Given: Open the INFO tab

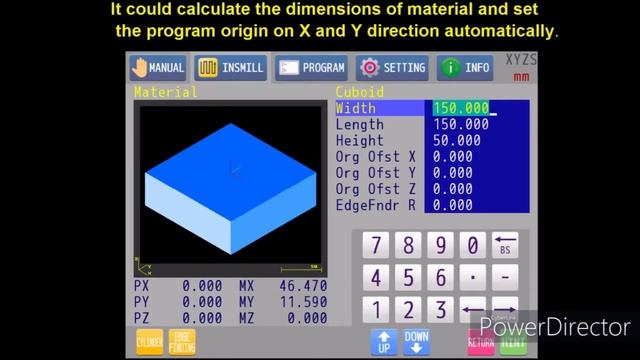Looking at the screenshot, I should [x=465, y=68].
